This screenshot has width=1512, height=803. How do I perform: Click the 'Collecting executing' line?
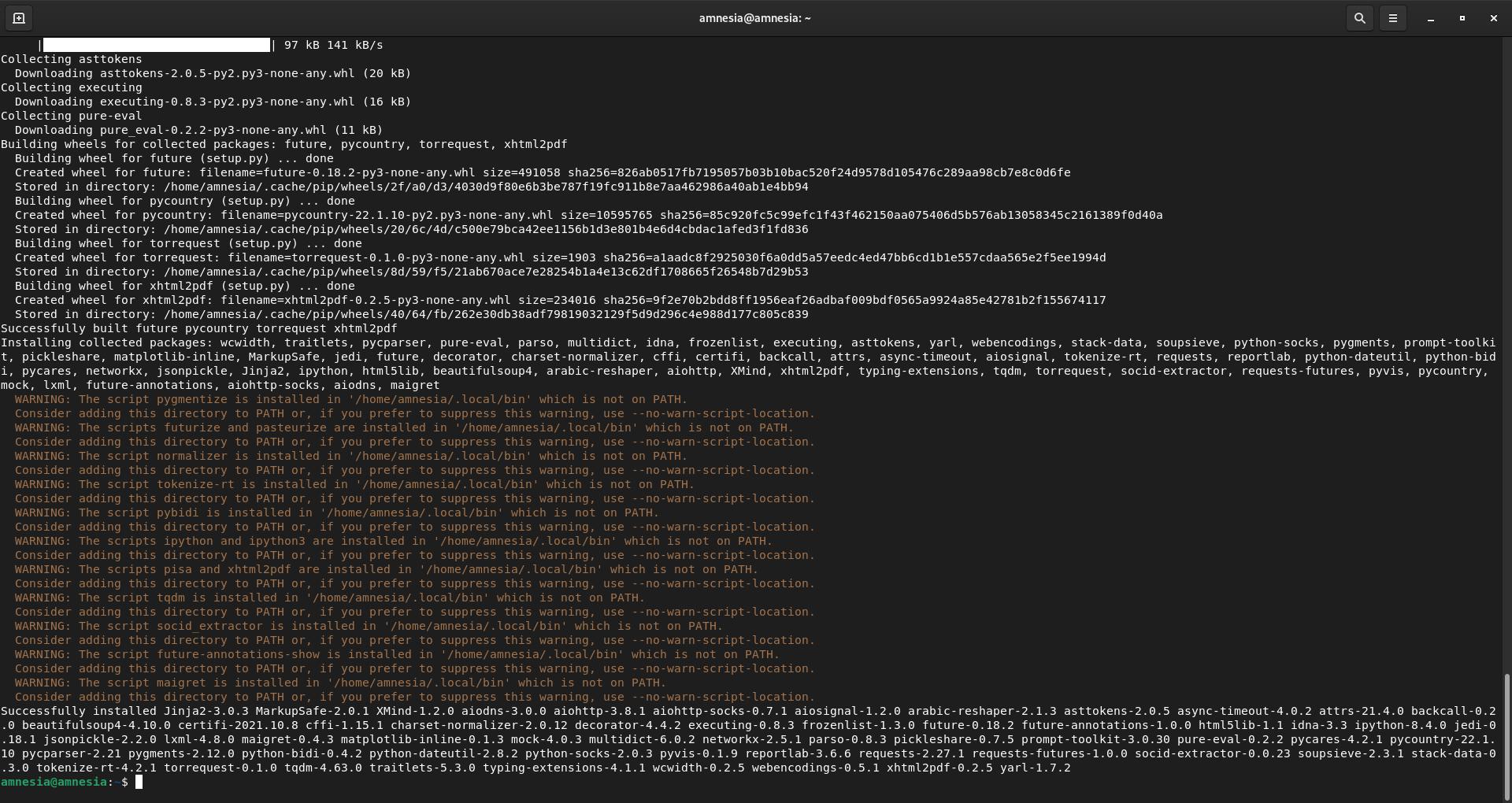[72, 87]
